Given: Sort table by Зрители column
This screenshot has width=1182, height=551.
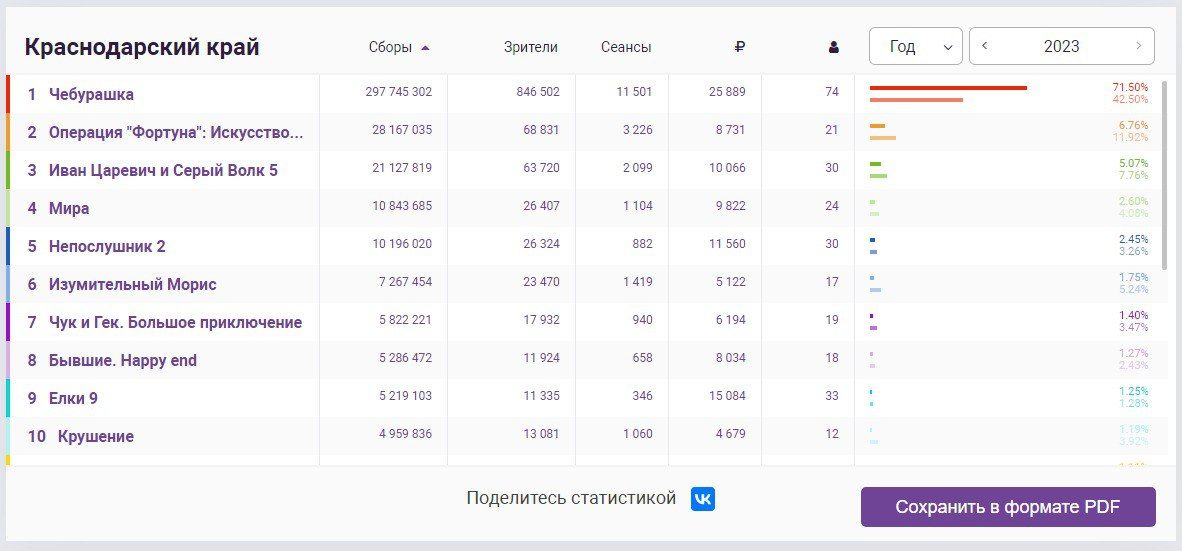Looking at the screenshot, I should click(x=531, y=47).
